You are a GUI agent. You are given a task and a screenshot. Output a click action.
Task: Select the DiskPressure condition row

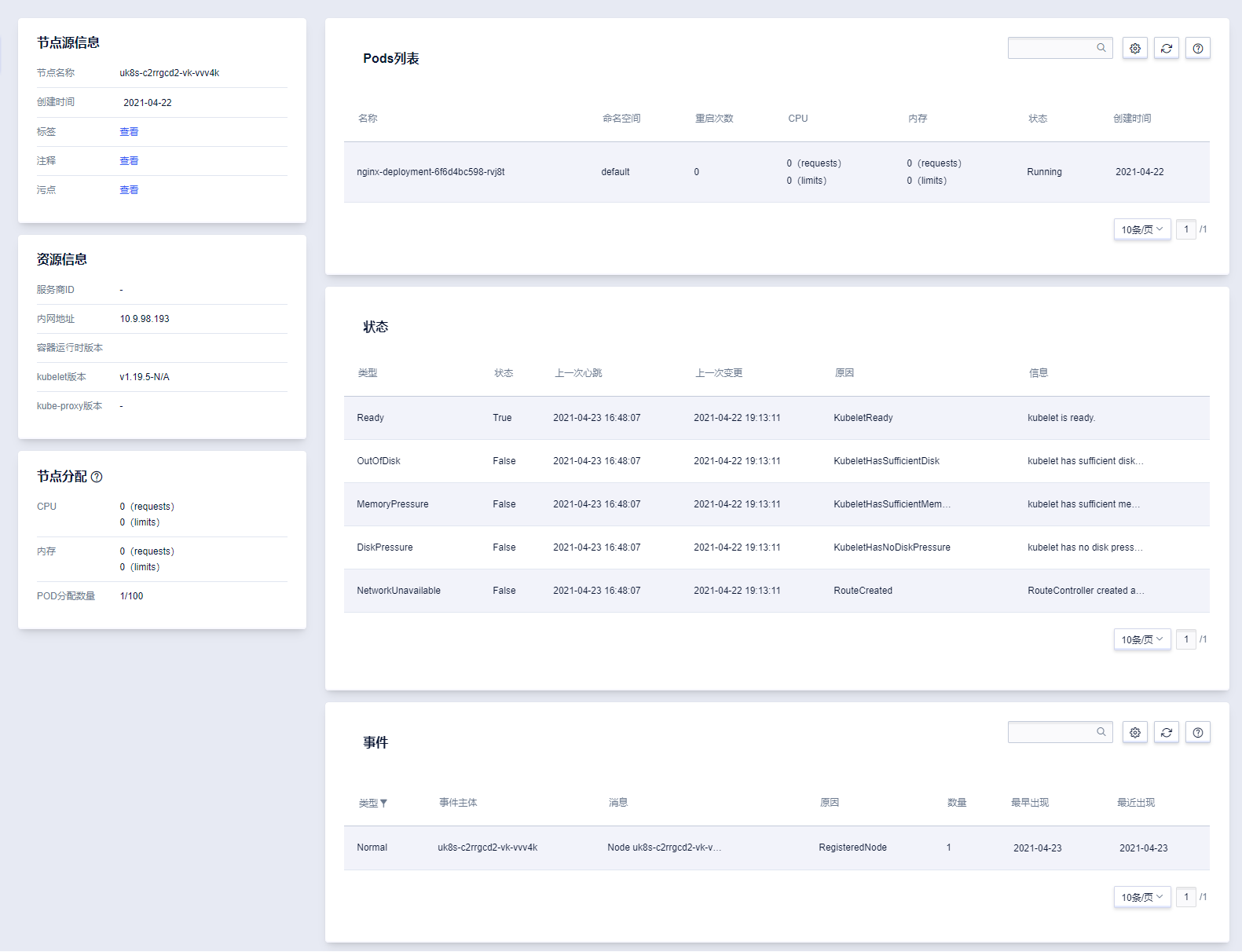[x=776, y=547]
